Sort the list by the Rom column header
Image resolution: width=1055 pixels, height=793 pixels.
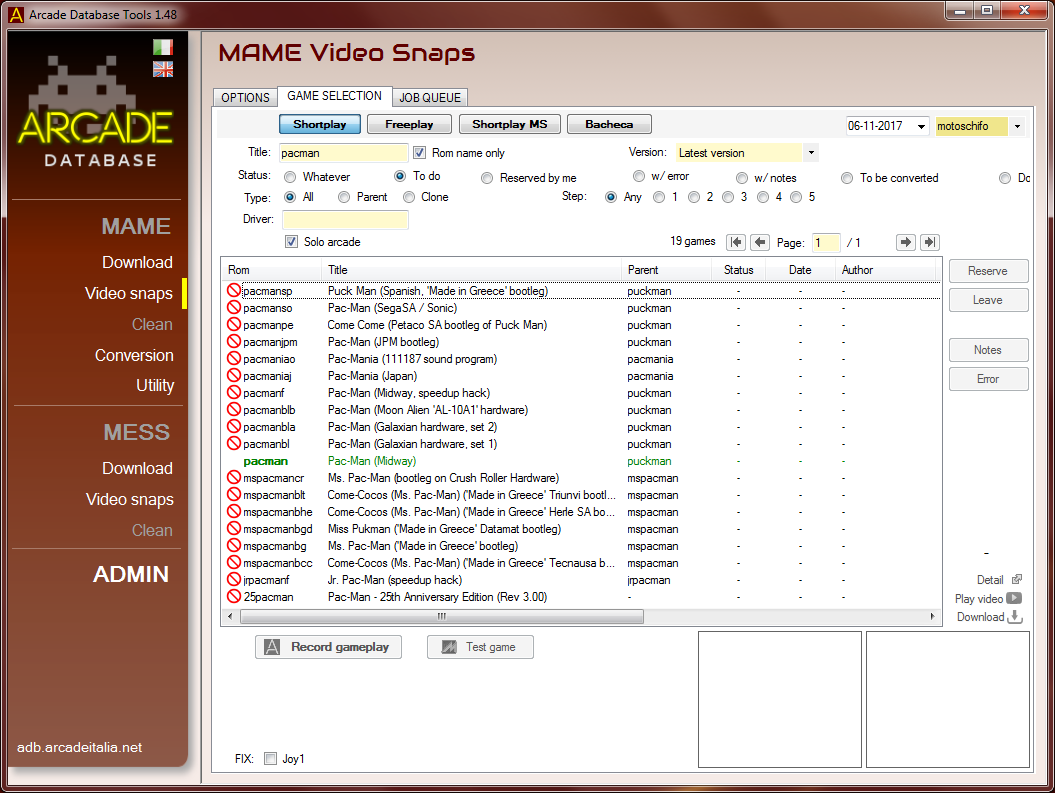[271, 270]
